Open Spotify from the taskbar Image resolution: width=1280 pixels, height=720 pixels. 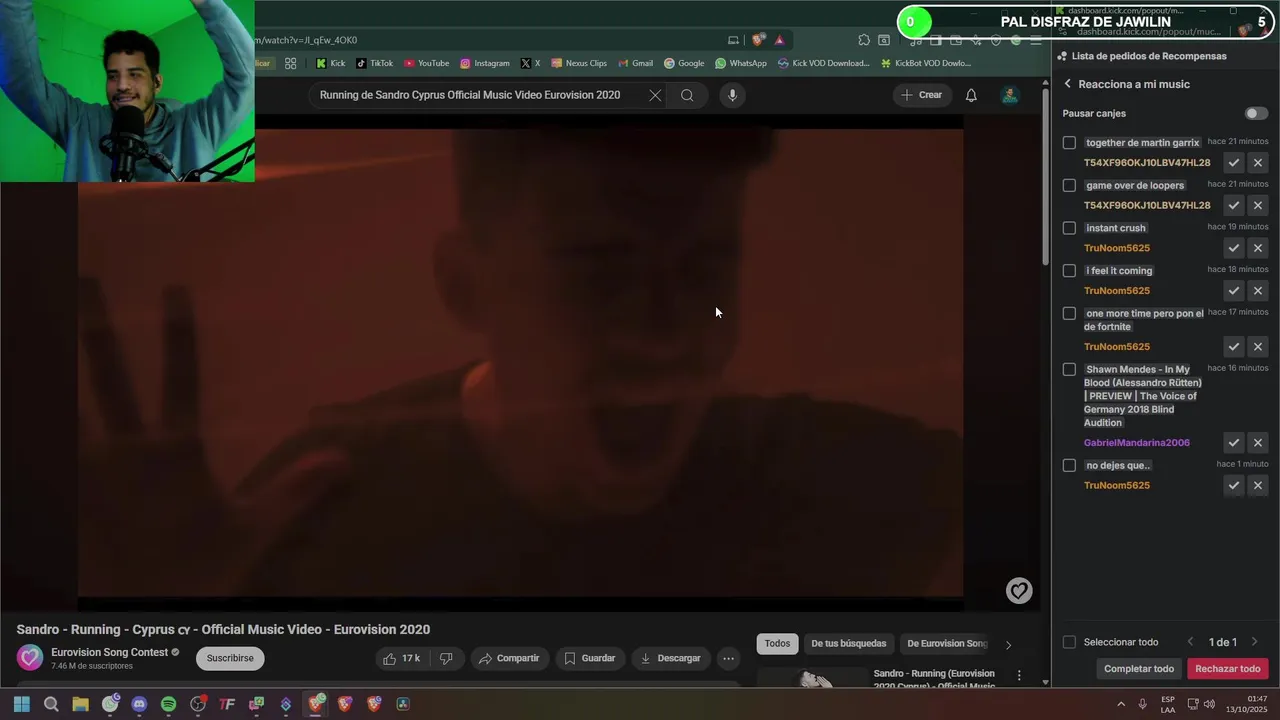pyautogui.click(x=168, y=704)
